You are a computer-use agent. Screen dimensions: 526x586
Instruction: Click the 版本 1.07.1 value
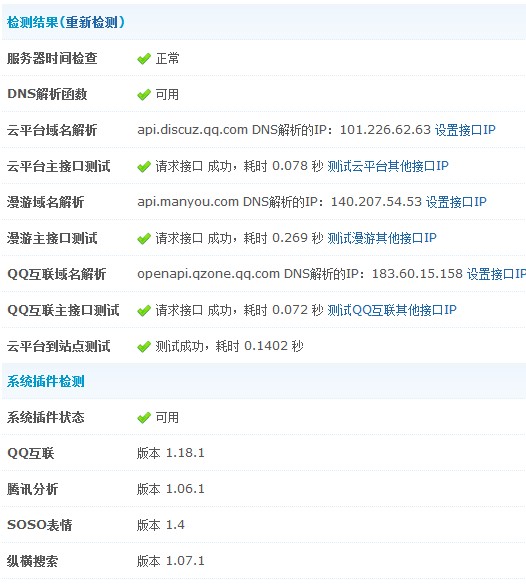pyautogui.click(x=170, y=561)
